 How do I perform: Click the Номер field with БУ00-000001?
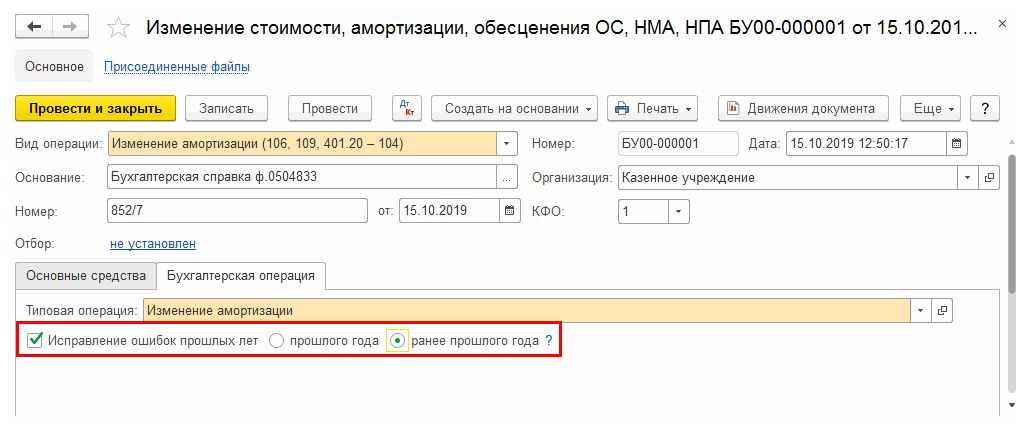click(x=678, y=143)
